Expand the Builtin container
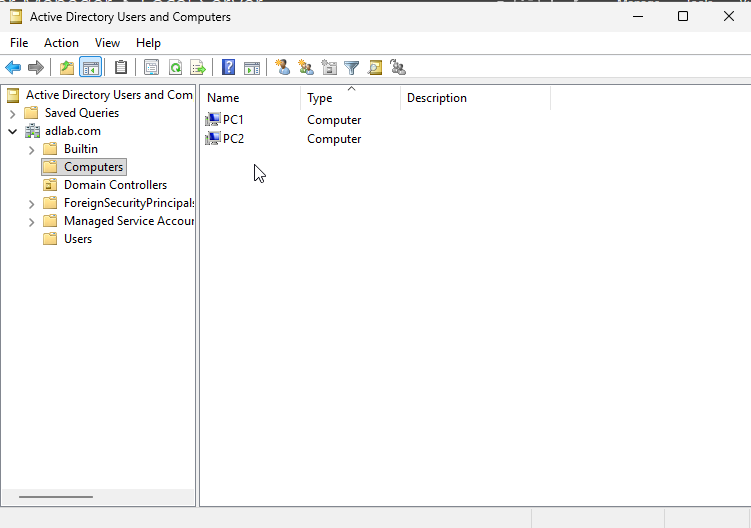 pyautogui.click(x=32, y=150)
